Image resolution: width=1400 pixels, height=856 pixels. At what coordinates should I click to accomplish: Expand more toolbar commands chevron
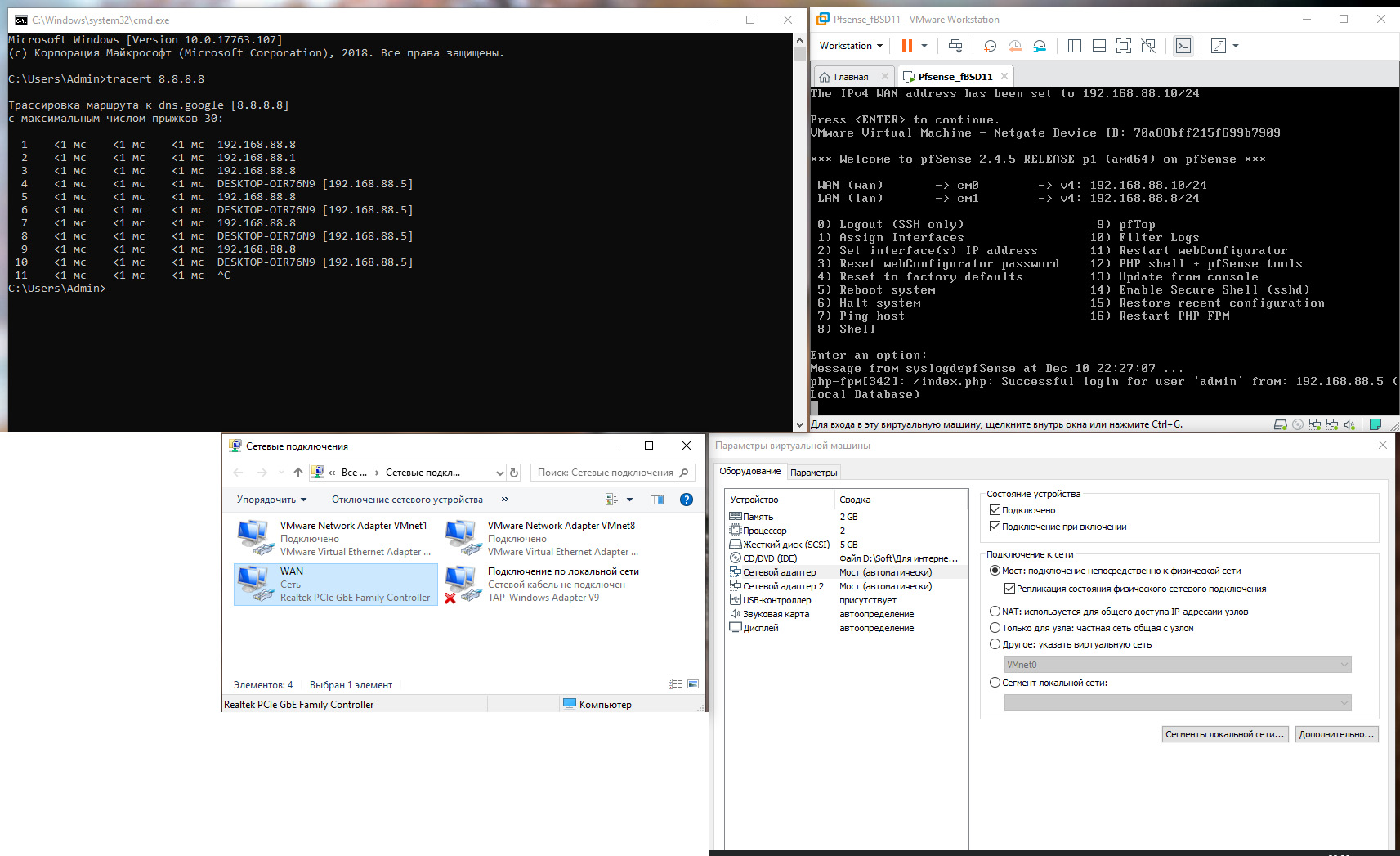pyautogui.click(x=505, y=499)
